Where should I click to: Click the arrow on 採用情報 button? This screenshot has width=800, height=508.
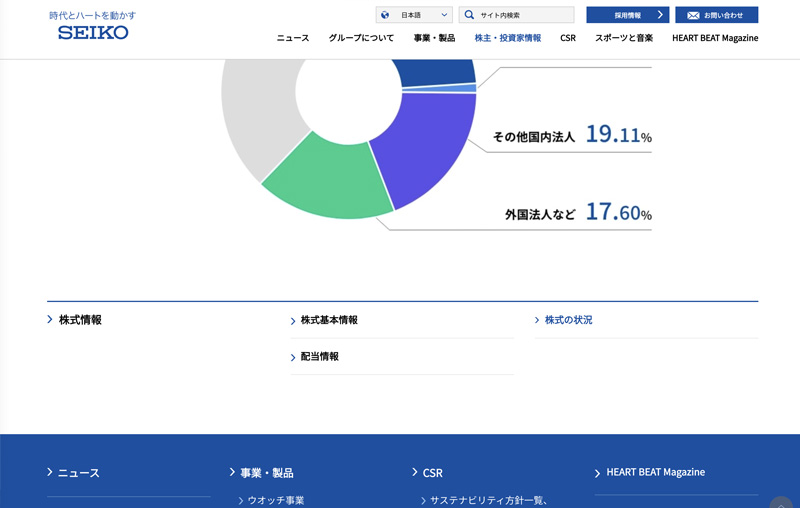(659, 15)
